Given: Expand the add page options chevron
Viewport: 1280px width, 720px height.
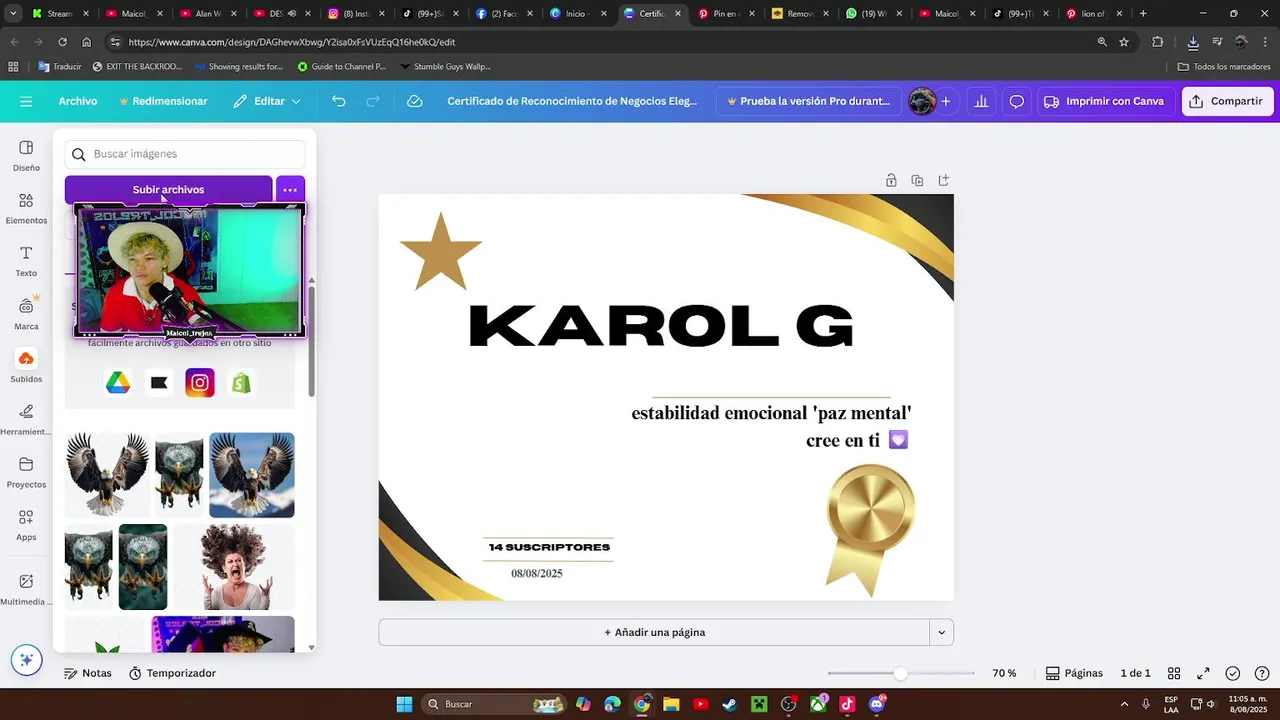Looking at the screenshot, I should [x=940, y=632].
